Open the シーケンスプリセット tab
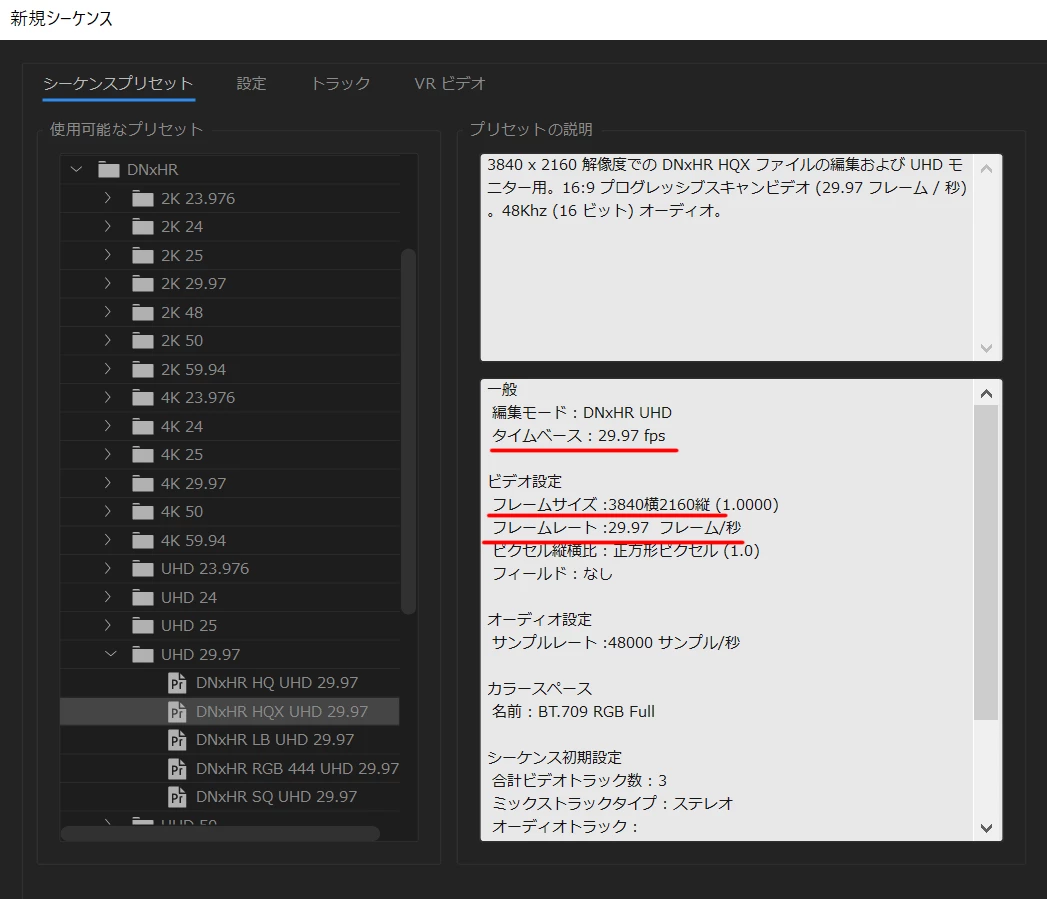This screenshot has height=899, width=1047. (x=118, y=83)
